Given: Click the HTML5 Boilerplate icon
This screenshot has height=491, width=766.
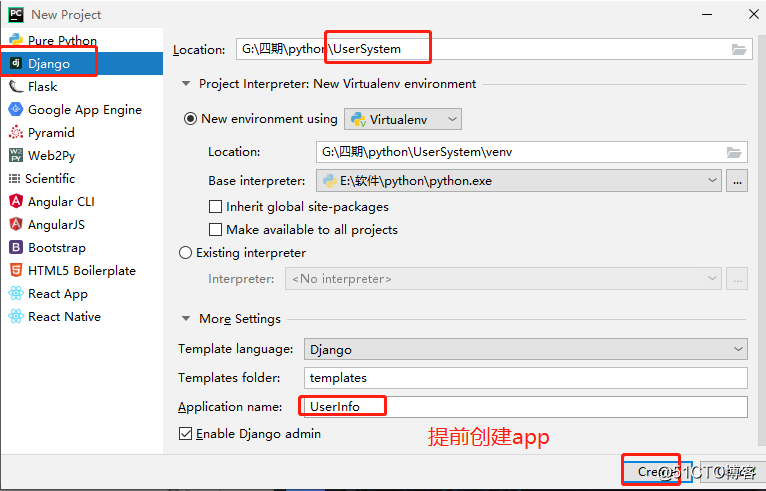Looking at the screenshot, I should 16,270.
